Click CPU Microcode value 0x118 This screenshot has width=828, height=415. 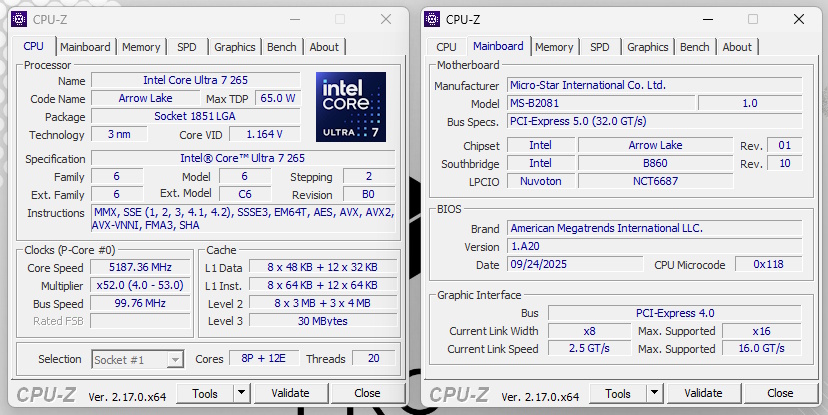point(768,264)
